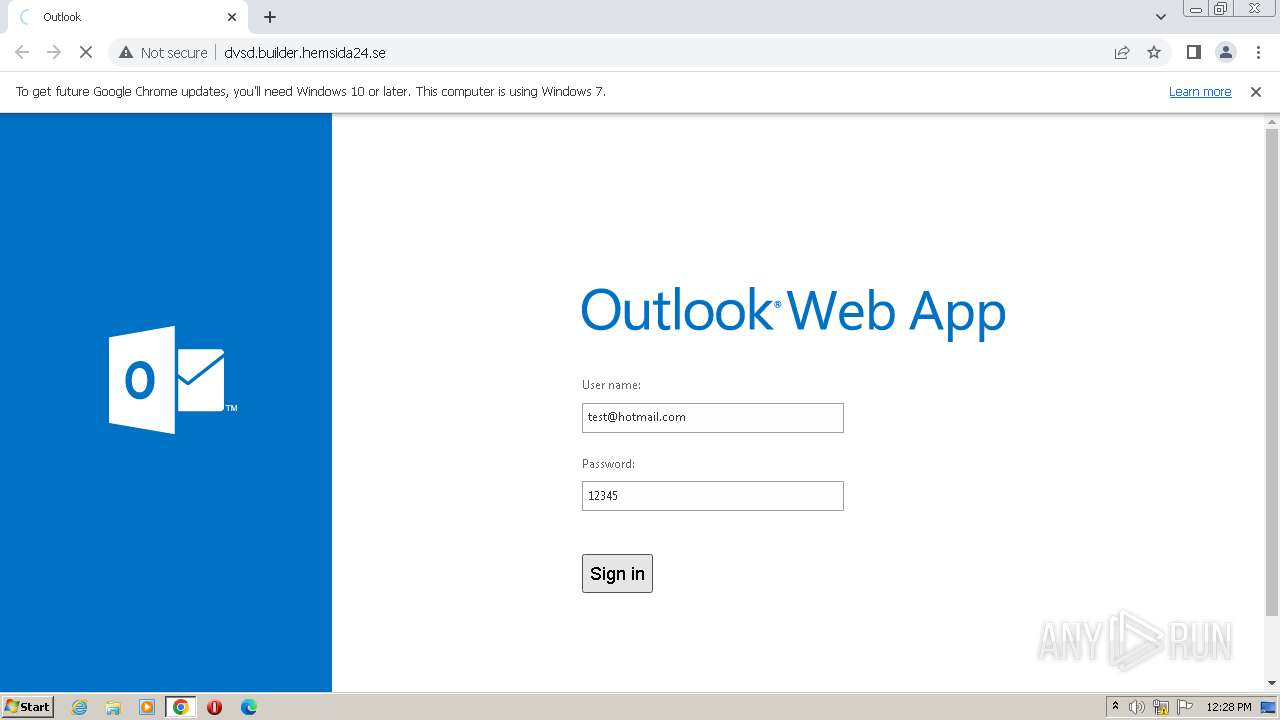The image size is (1280, 720).
Task: Open a new tab
Action: coord(270,17)
